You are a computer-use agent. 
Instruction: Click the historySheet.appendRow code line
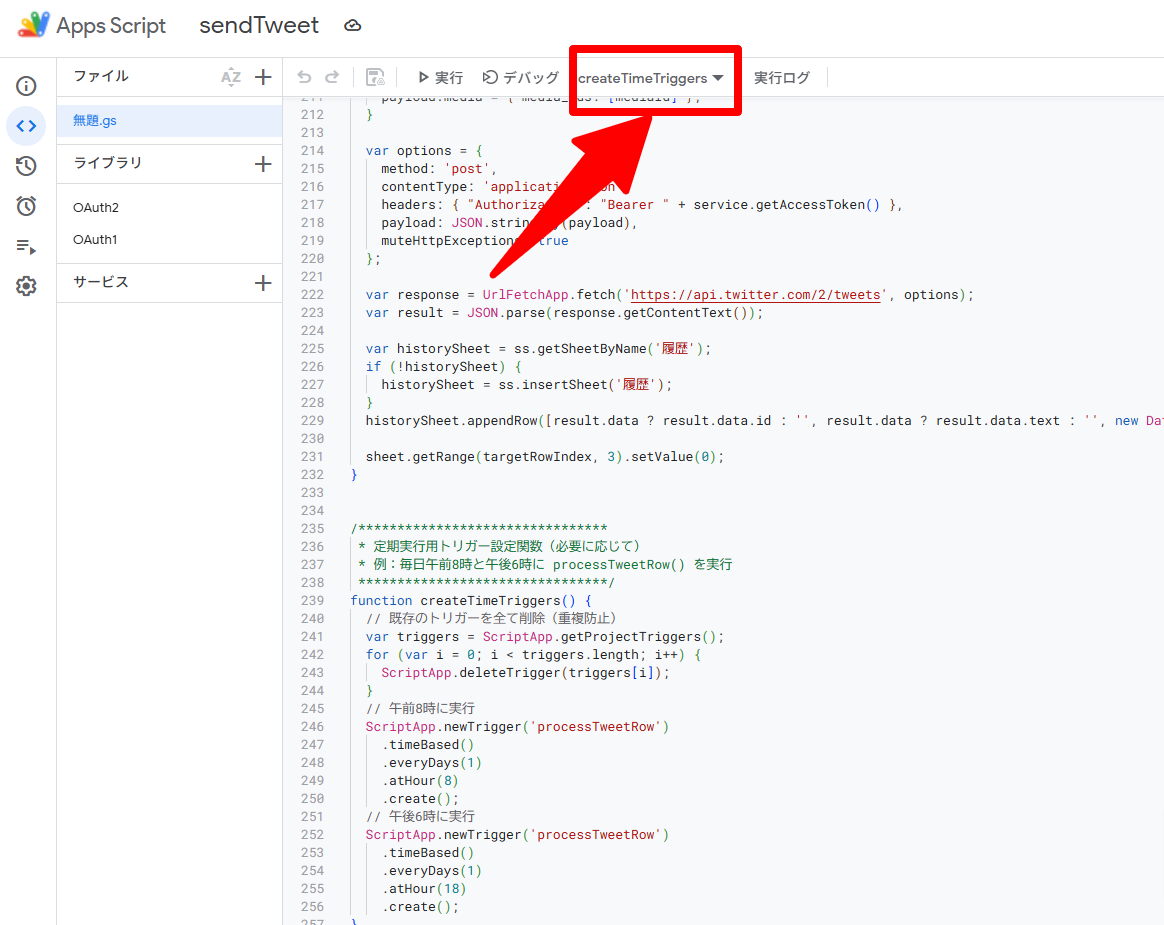tap(764, 421)
